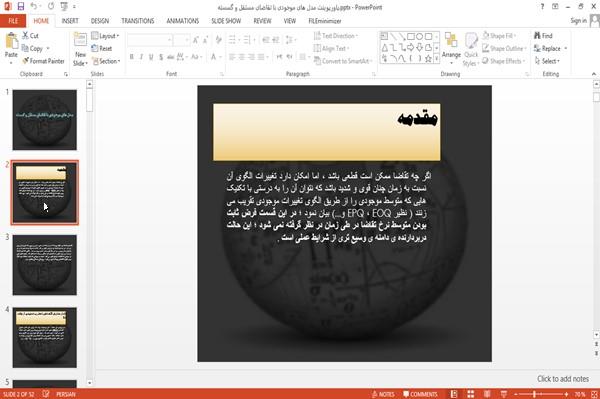Click the Reset slide button

pos(102,49)
